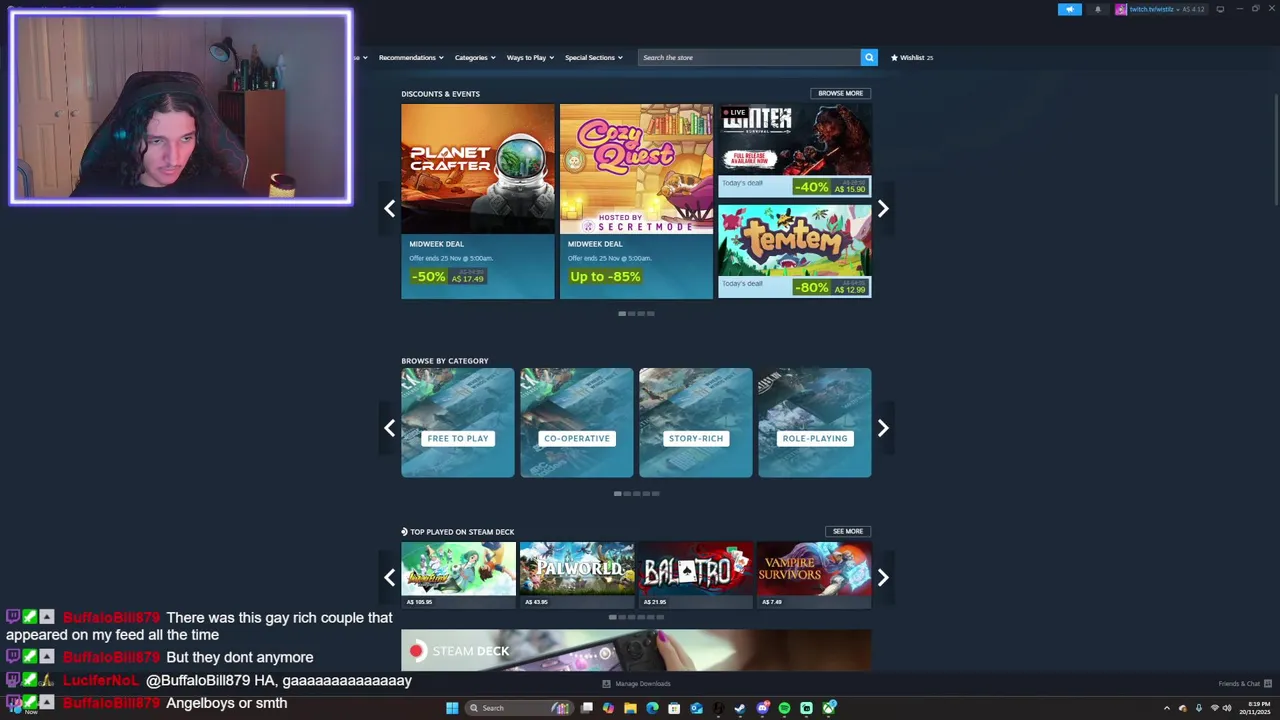The image size is (1280, 720).
Task: Launch Microsoft Edge from the taskbar
Action: 652,708
